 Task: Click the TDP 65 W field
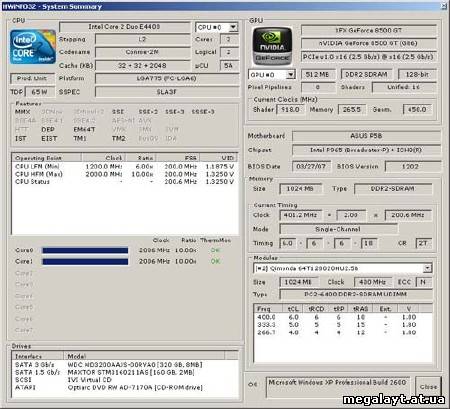click(x=40, y=92)
